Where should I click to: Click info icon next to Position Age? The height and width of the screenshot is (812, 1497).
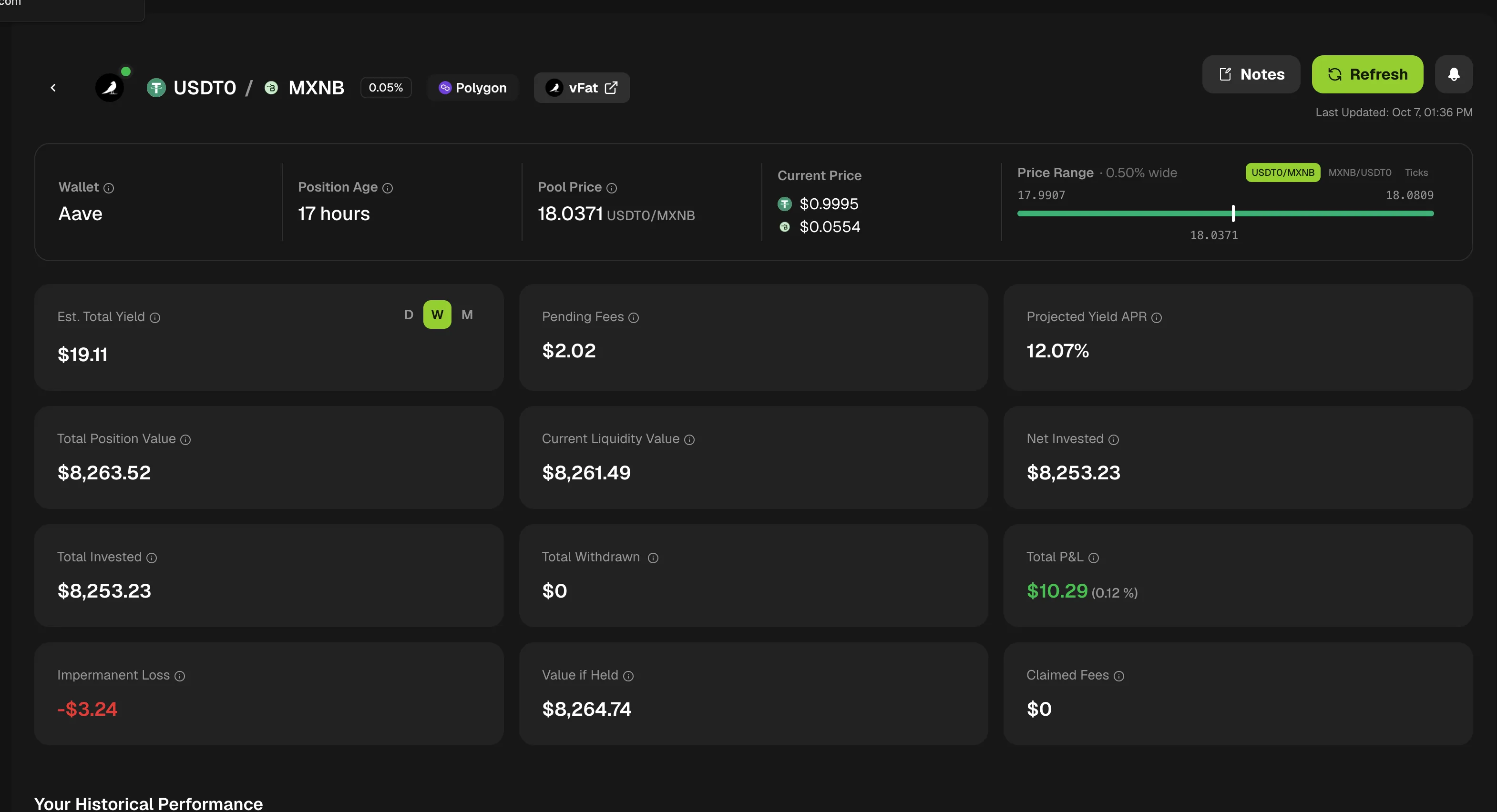[388, 188]
